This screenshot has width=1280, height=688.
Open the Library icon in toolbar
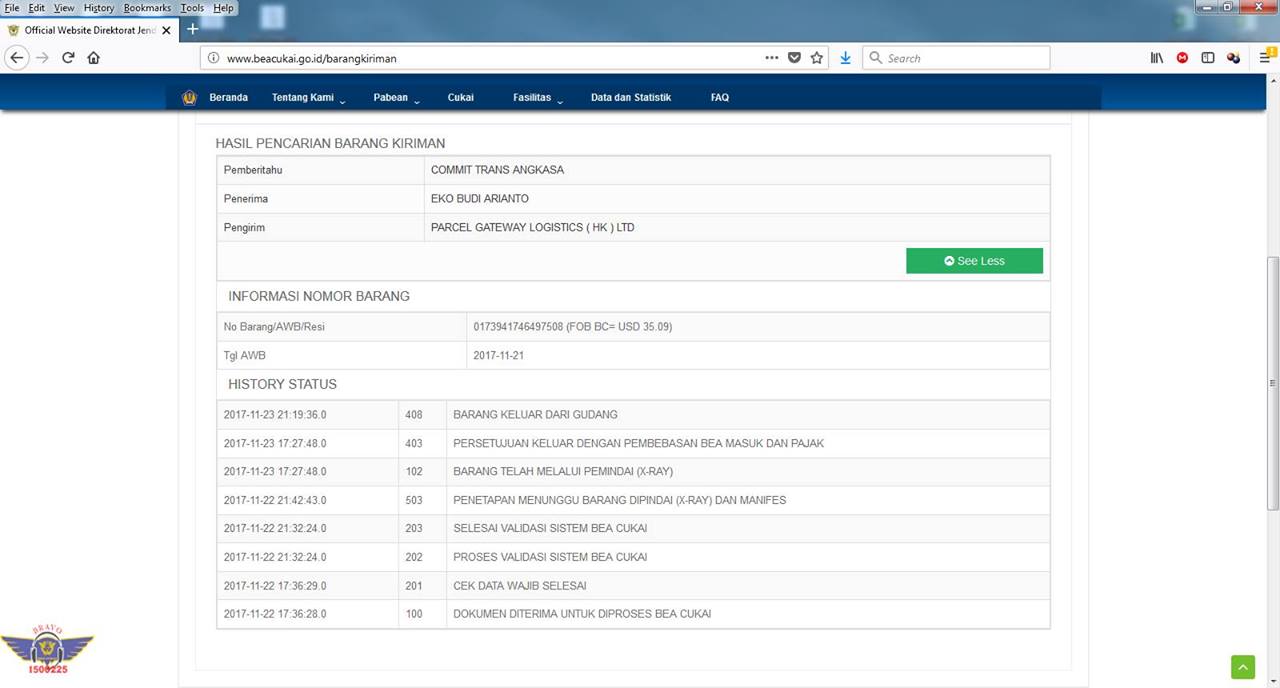(x=1157, y=58)
